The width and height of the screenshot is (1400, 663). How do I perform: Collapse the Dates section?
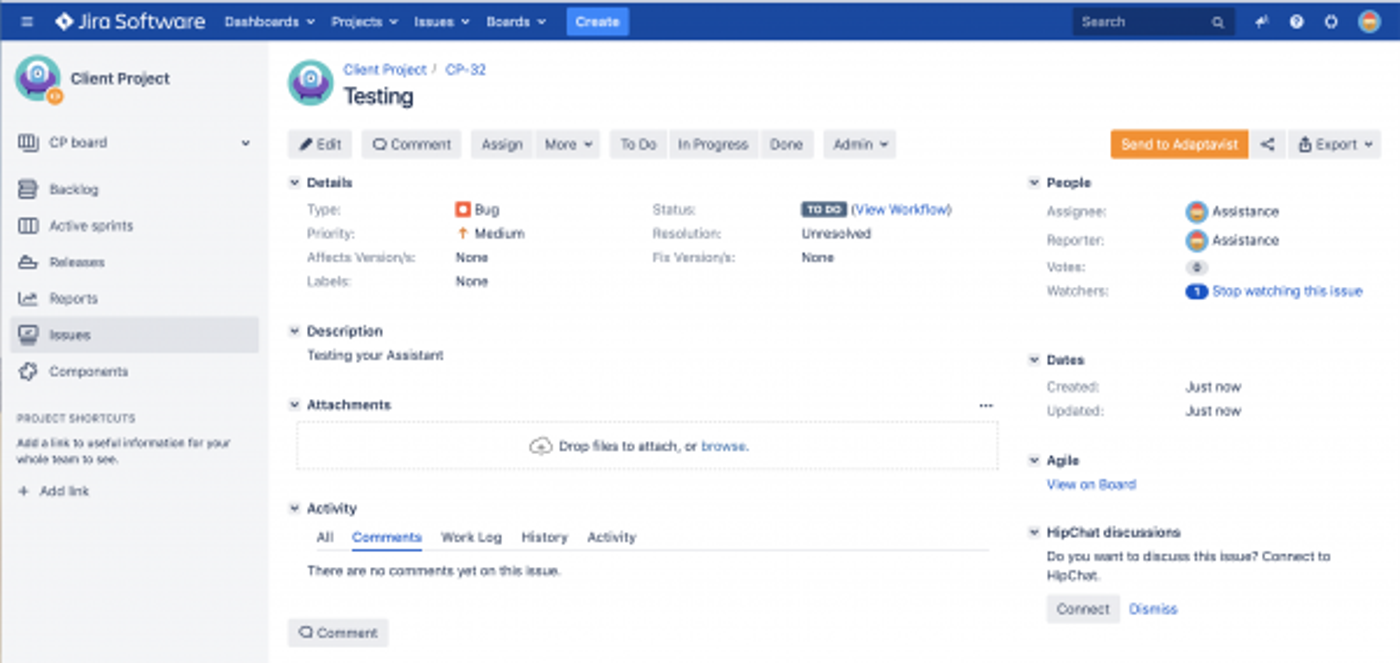[x=1034, y=360]
